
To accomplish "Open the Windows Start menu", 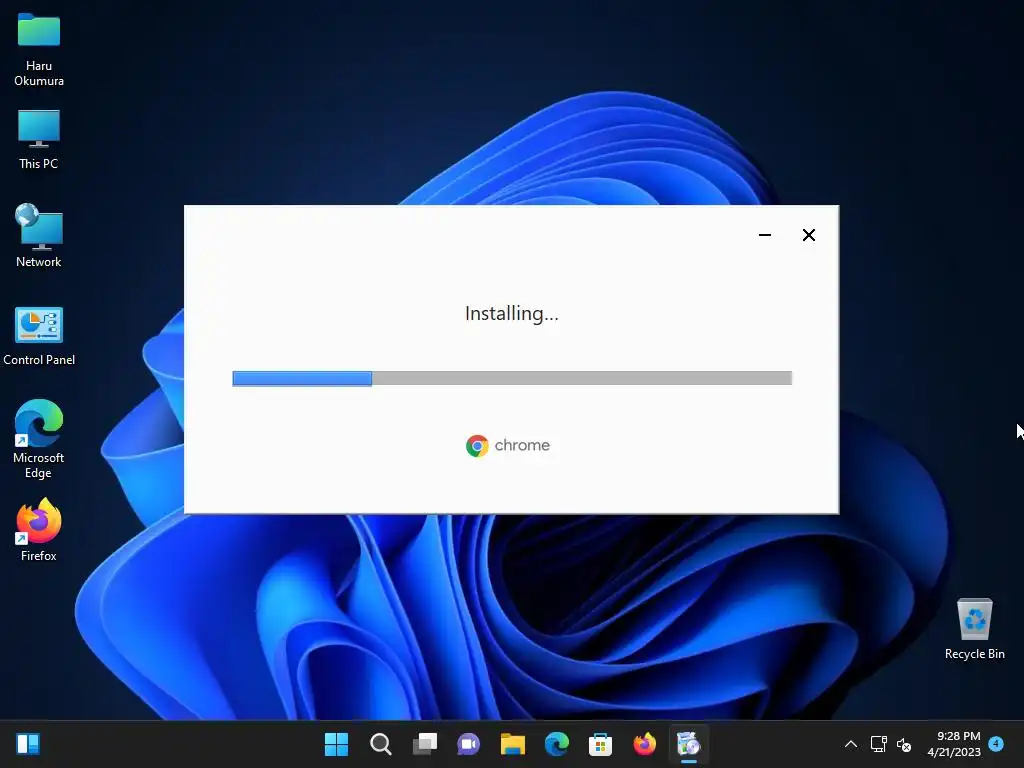I will point(336,744).
